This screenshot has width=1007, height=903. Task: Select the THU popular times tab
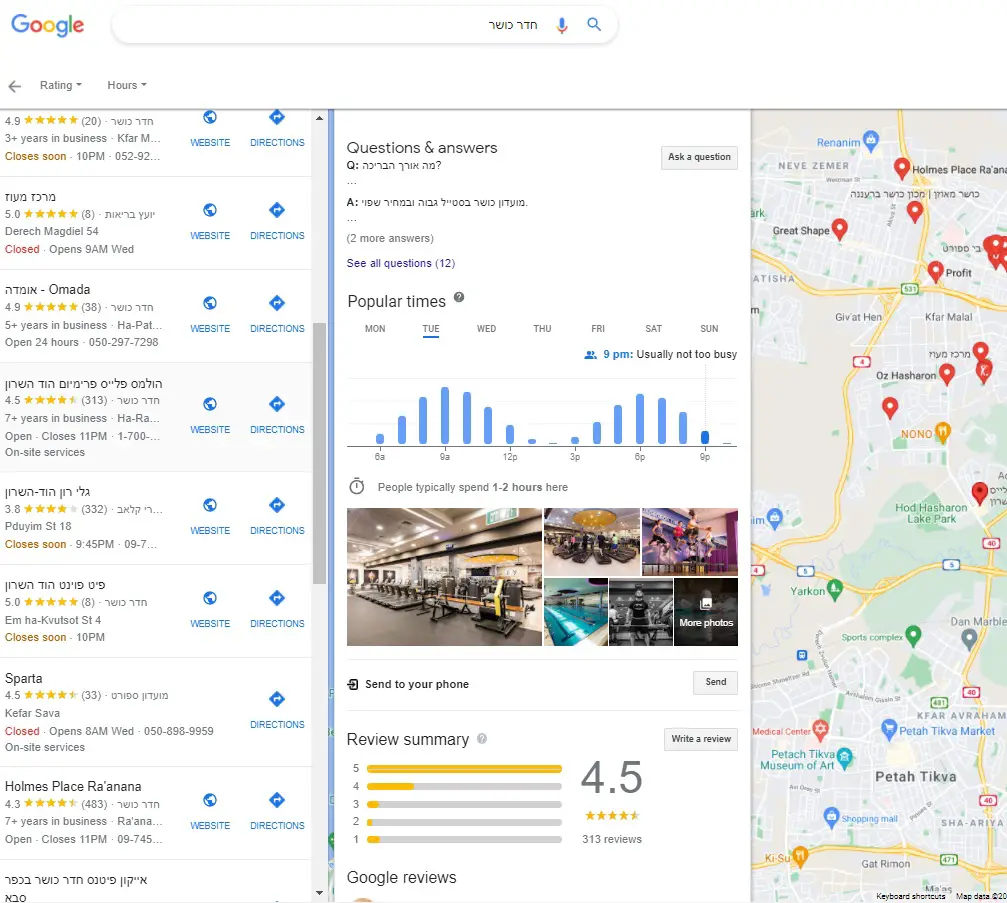click(x=542, y=329)
